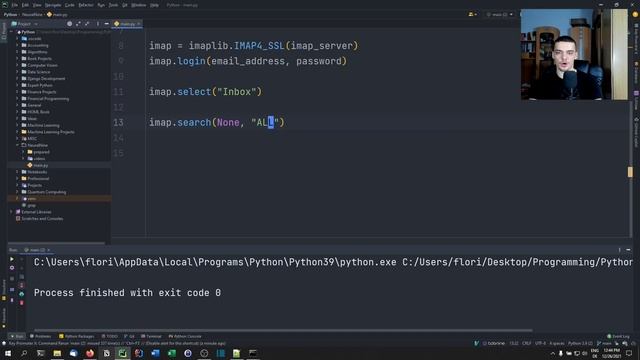Click yellow warning marker on editor stripe
Viewport: 640px width, 360px height.
630,172
